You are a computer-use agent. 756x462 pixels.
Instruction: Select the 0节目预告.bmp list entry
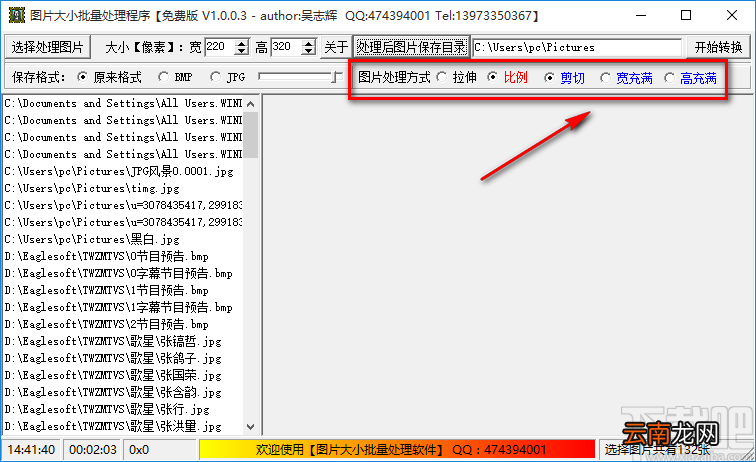(123, 257)
